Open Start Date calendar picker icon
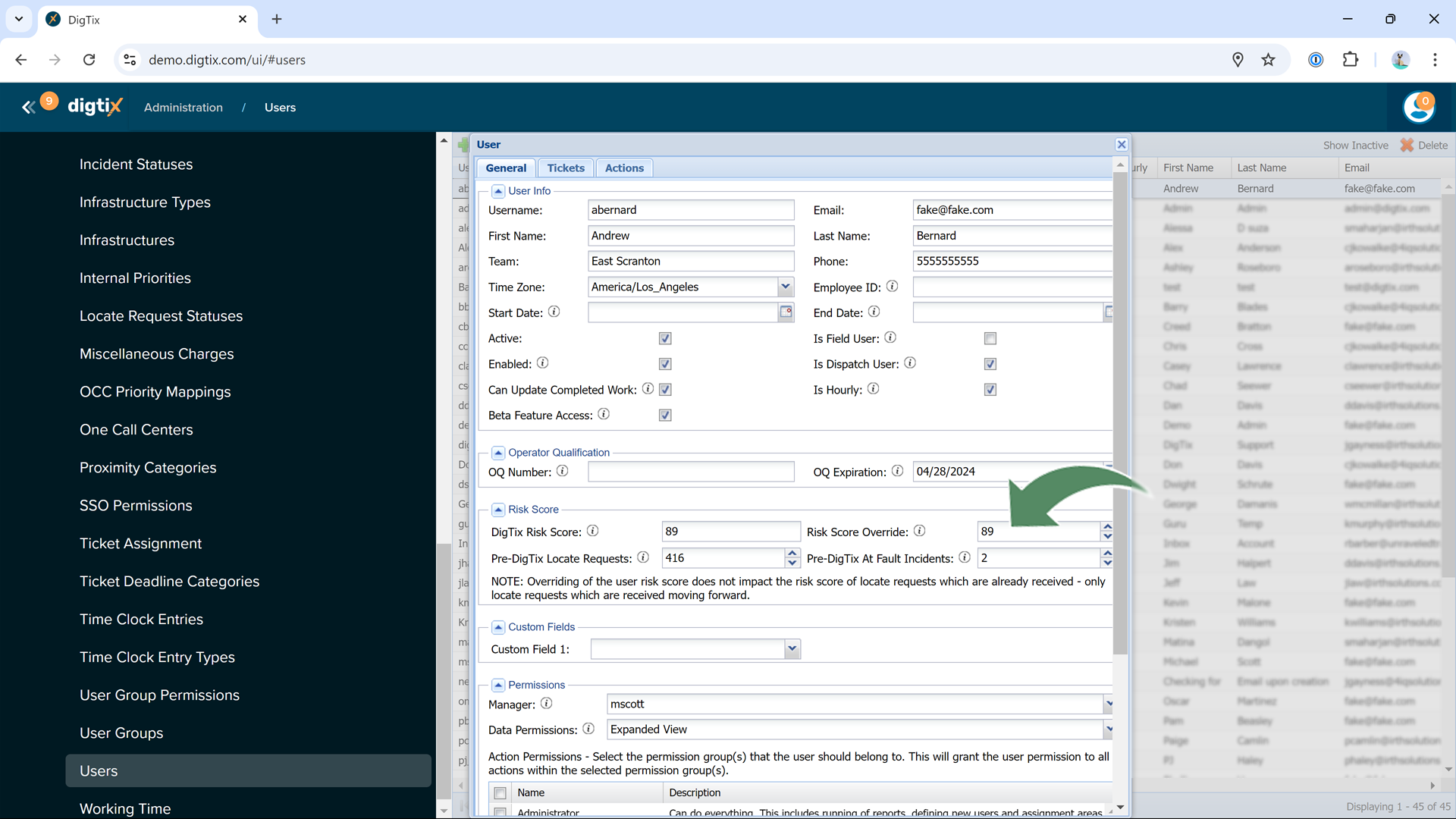The width and height of the screenshot is (1456, 819). [786, 312]
